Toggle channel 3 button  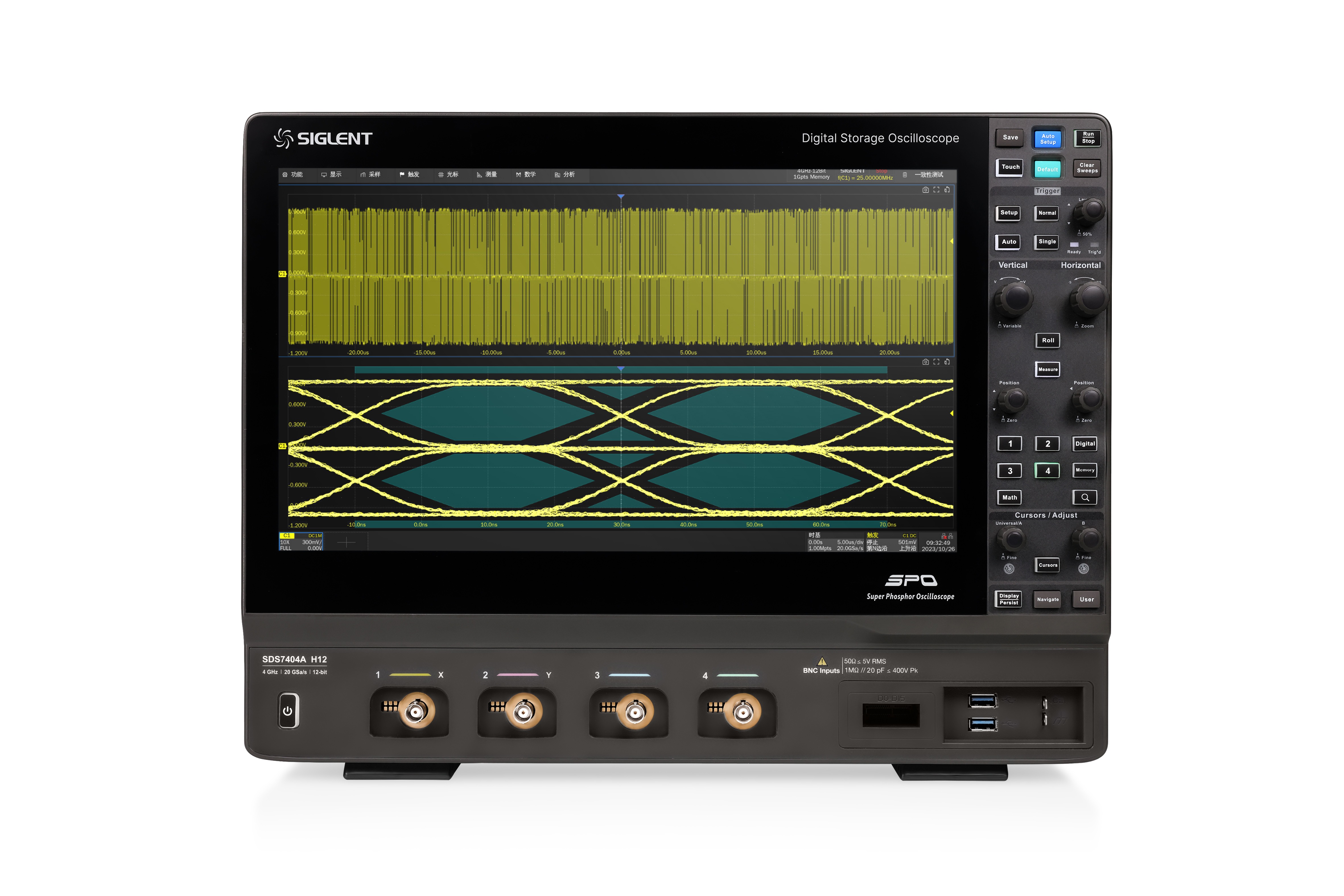(1010, 471)
